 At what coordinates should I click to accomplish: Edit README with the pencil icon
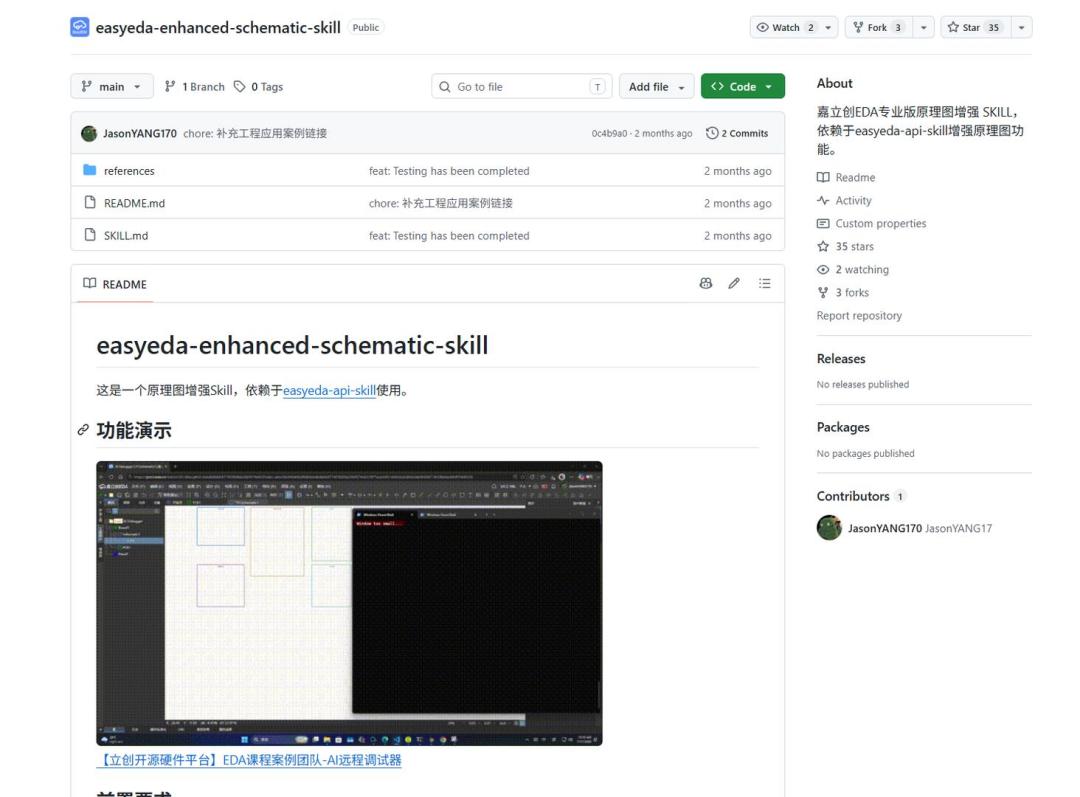(x=734, y=284)
